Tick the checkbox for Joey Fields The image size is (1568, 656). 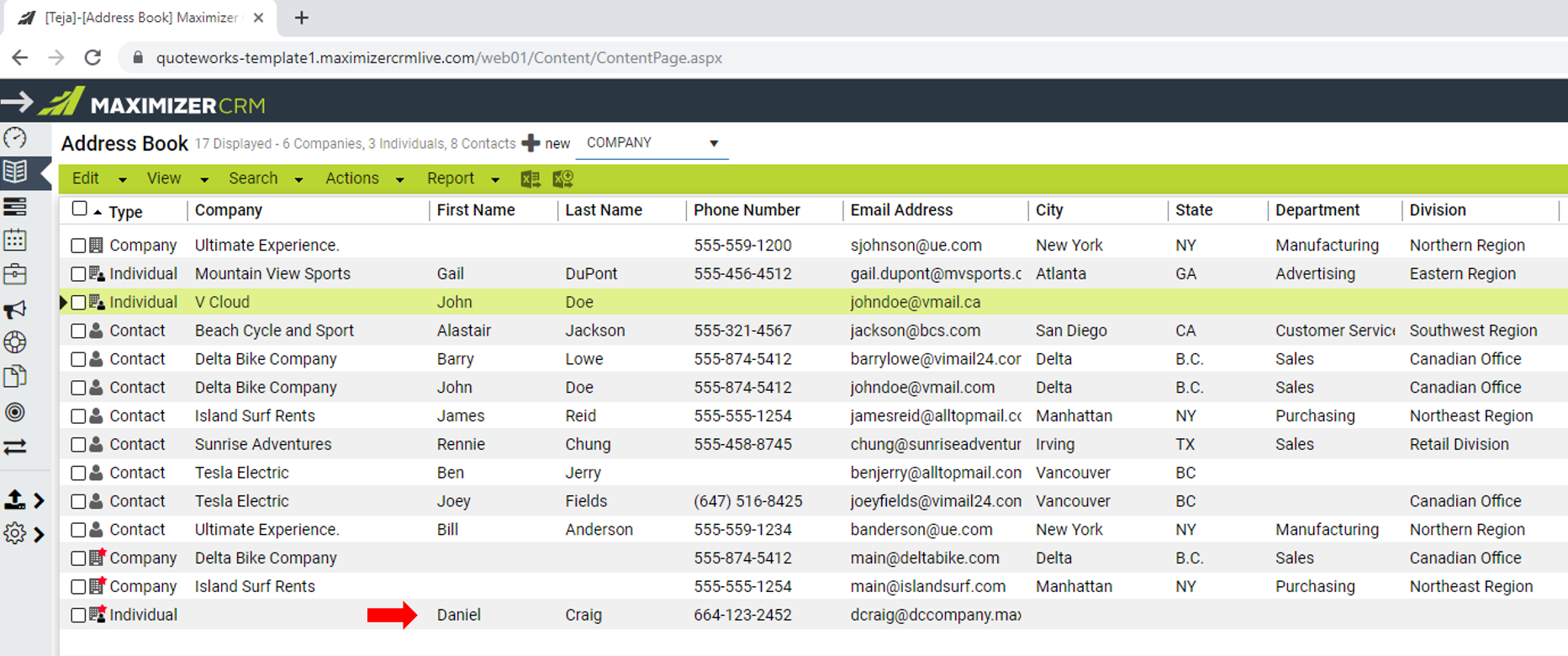[78, 502]
